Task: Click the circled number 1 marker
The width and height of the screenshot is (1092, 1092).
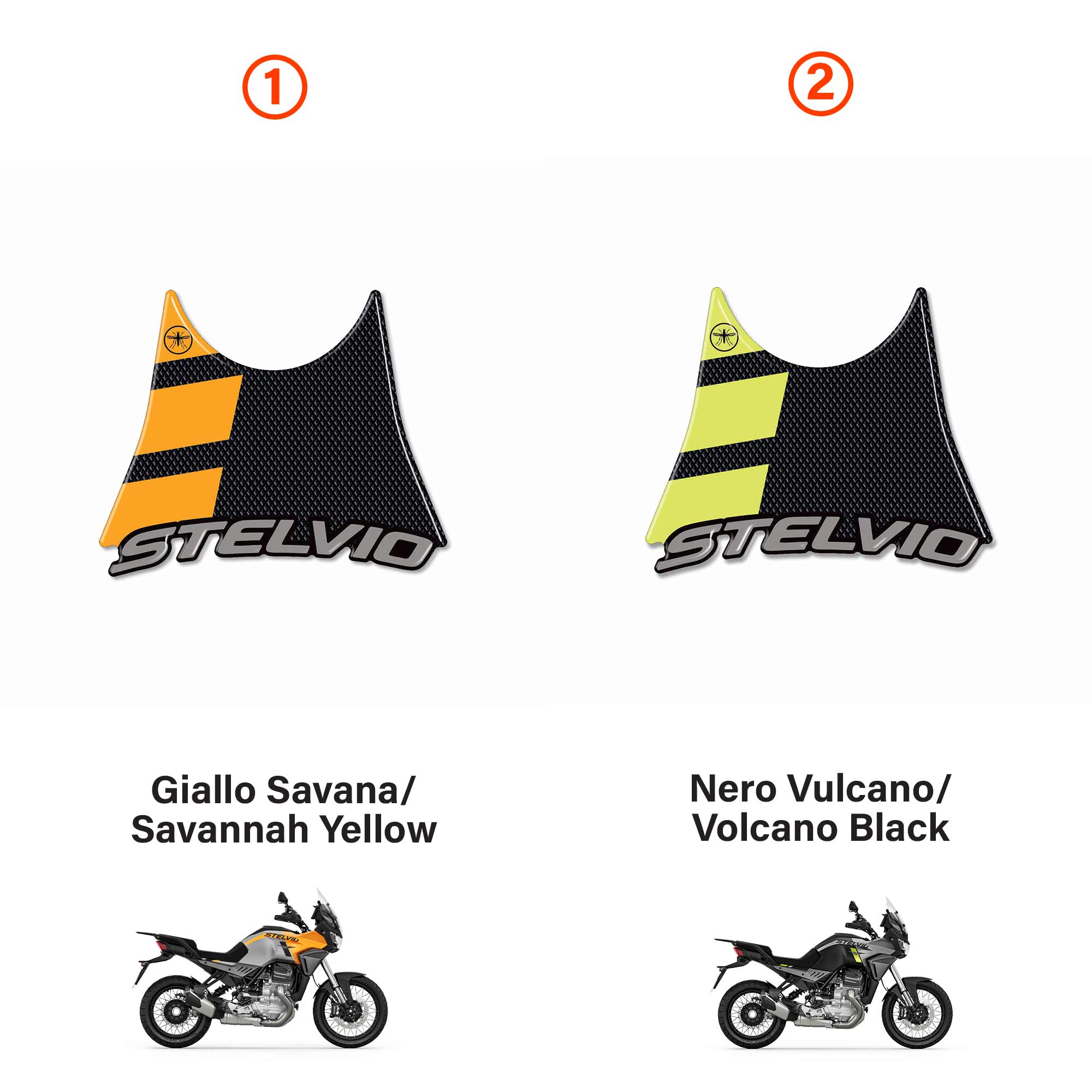Action: (275, 87)
